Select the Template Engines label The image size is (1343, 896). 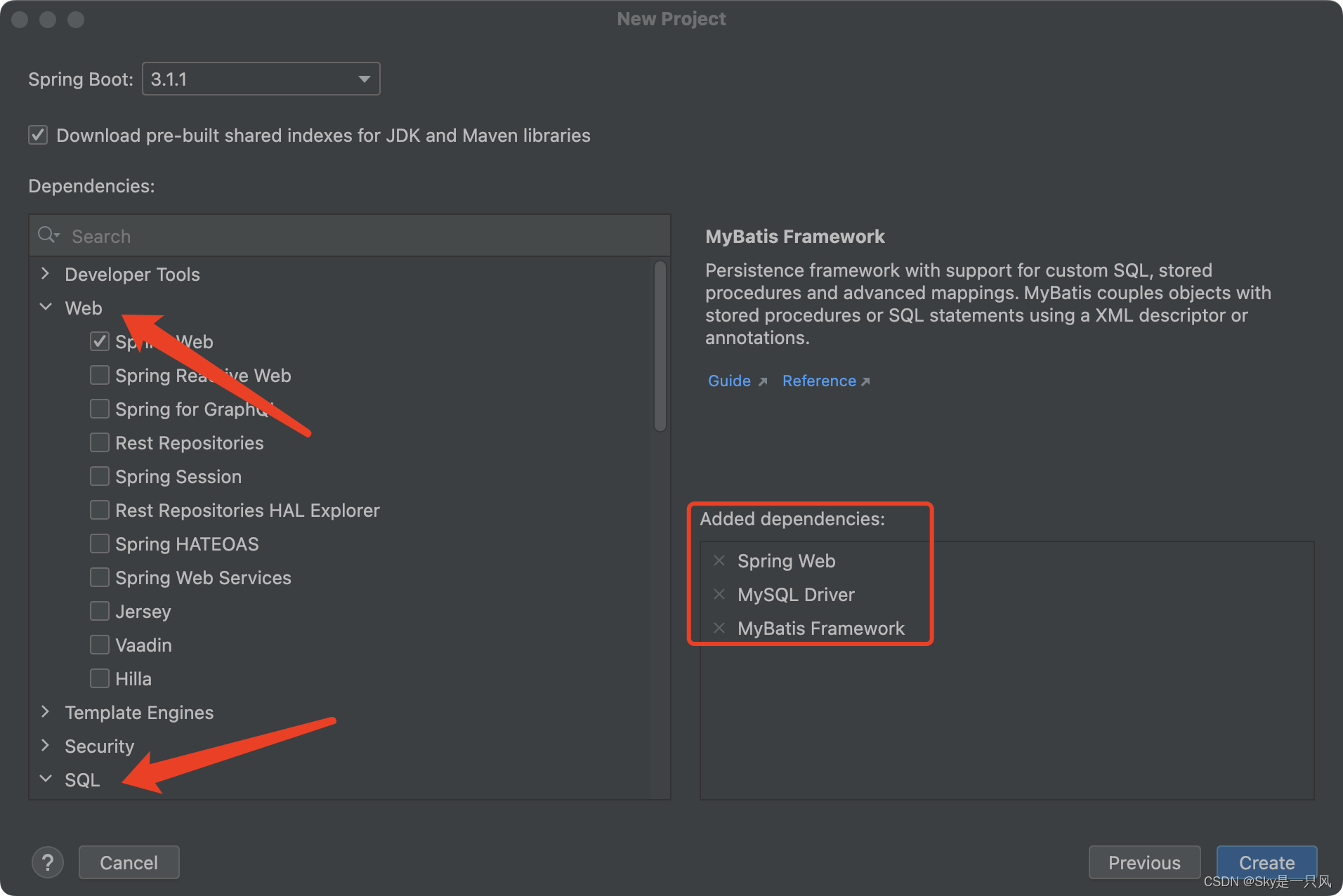point(139,713)
